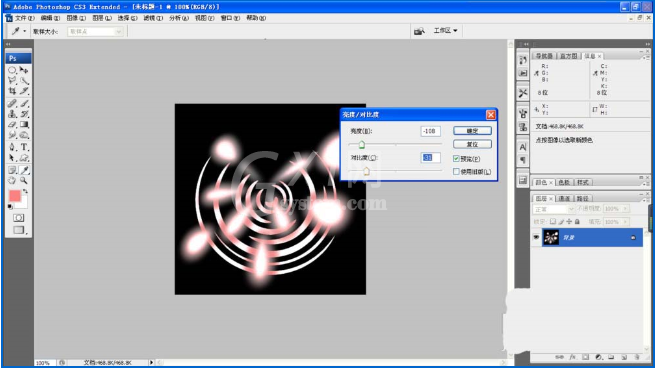This screenshot has width=655, height=369.
Task: Close the Brightness/Contrast dialog
Action: pos(491,115)
